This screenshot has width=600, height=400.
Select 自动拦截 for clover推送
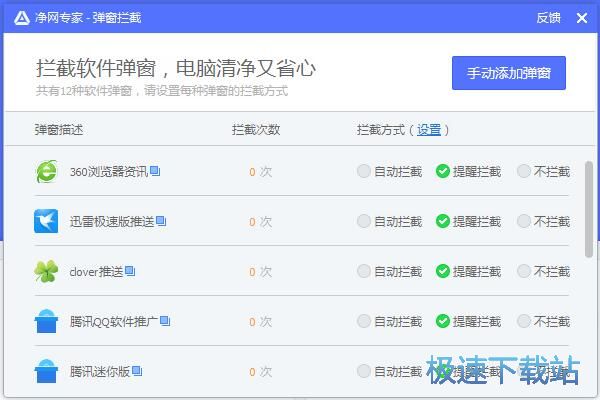pyautogui.click(x=390, y=271)
